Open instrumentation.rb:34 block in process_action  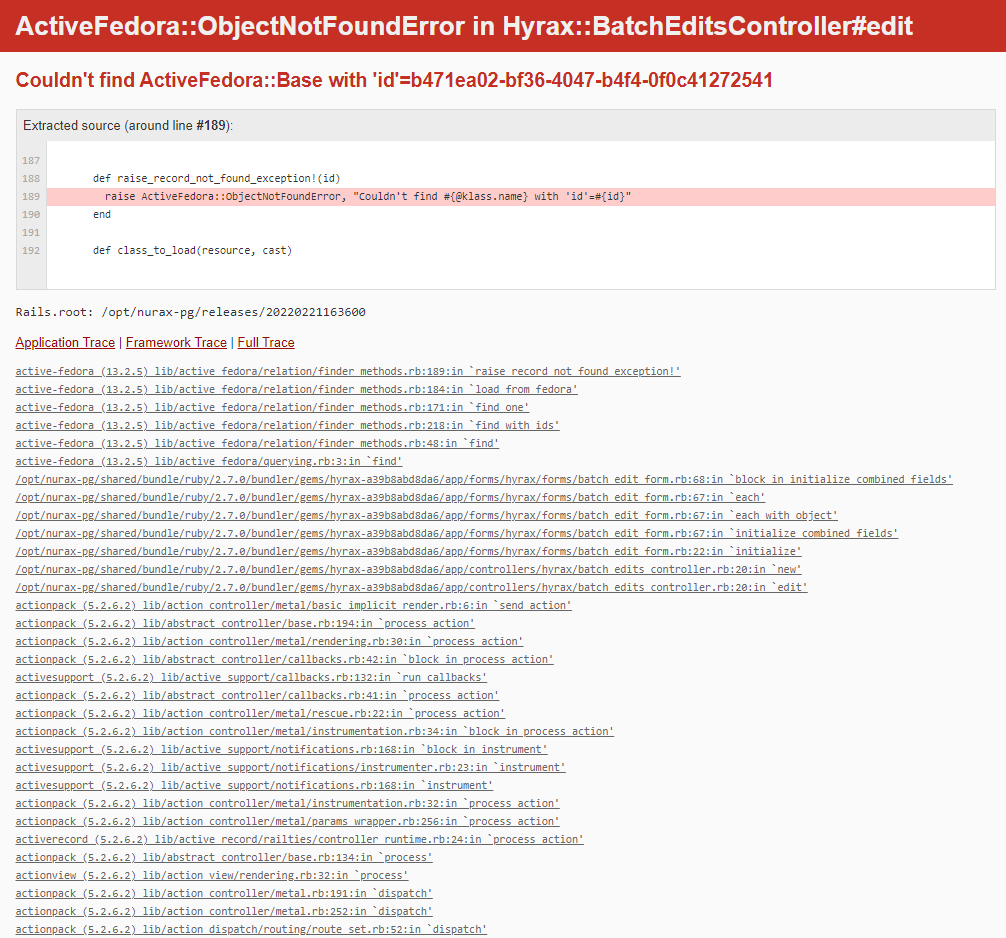click(x=314, y=731)
